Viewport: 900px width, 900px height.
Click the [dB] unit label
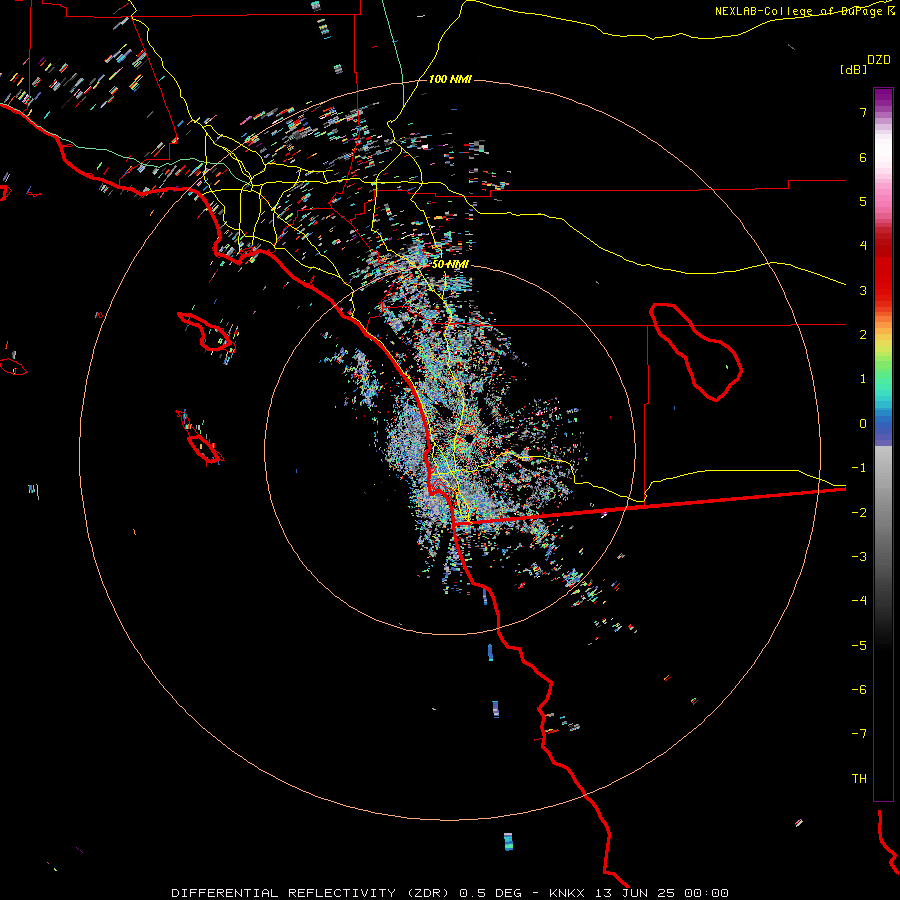click(853, 69)
